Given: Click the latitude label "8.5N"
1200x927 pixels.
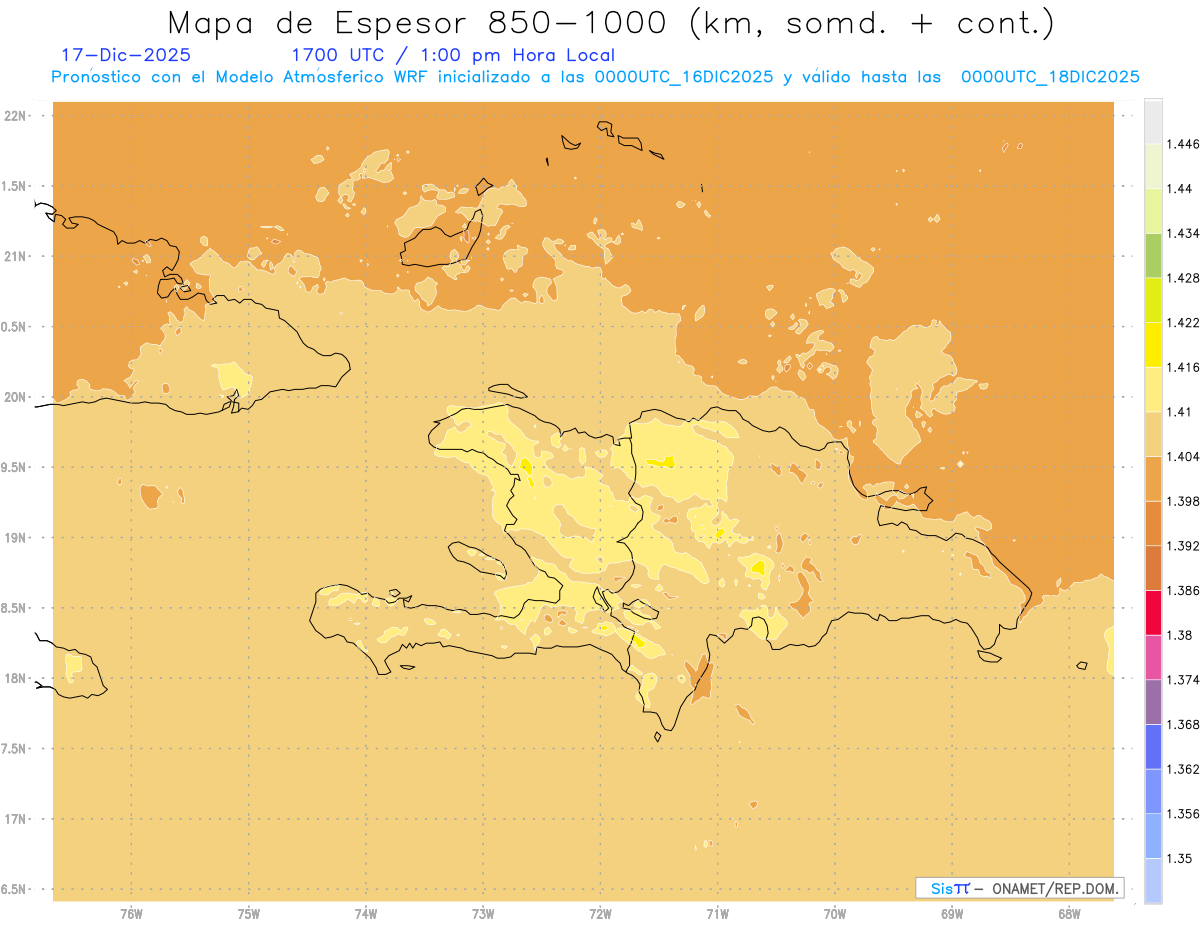Looking at the screenshot, I should pos(15,608).
